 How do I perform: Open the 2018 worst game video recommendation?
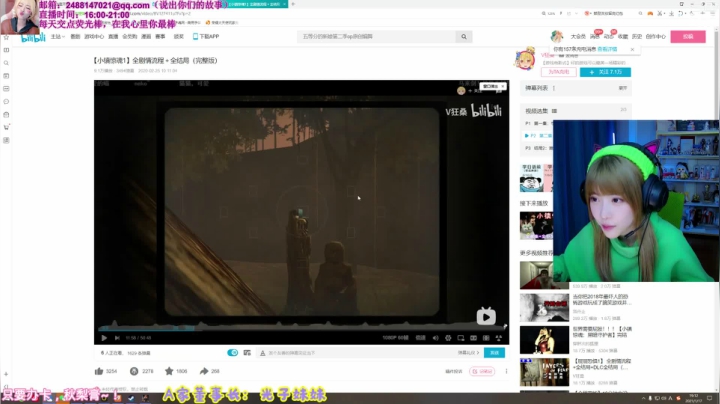601,300
